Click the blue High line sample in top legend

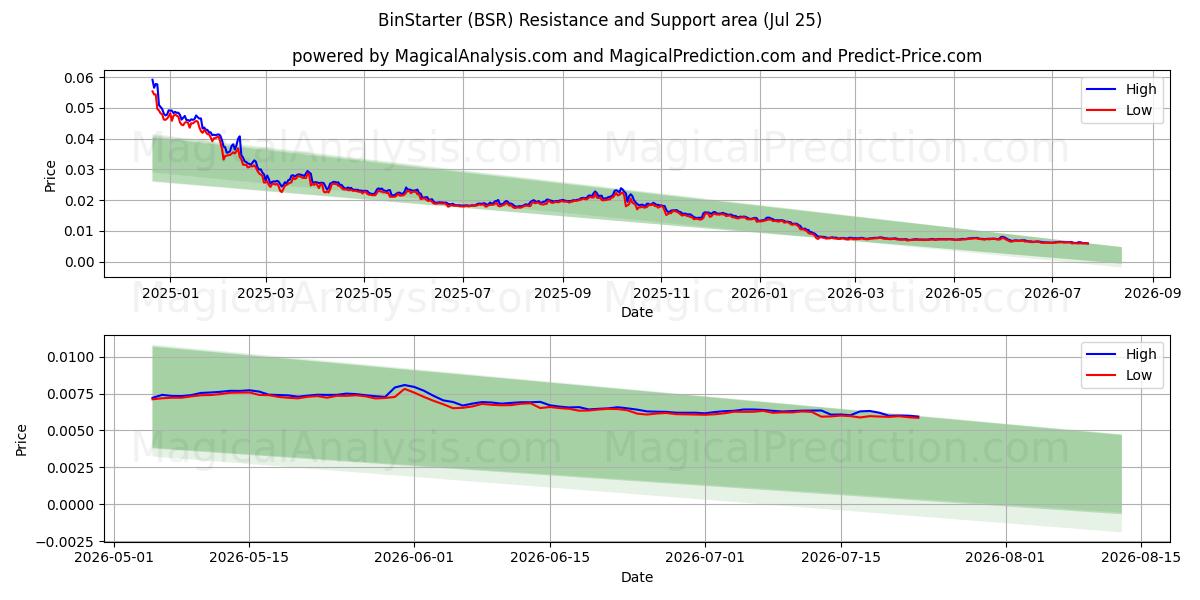1103,89
